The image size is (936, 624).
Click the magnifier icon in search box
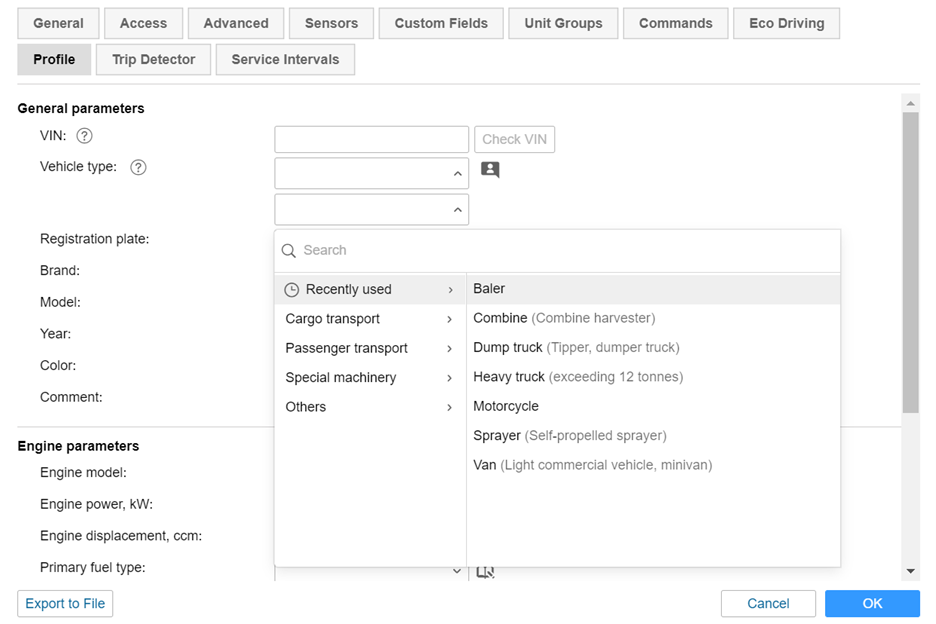[289, 251]
